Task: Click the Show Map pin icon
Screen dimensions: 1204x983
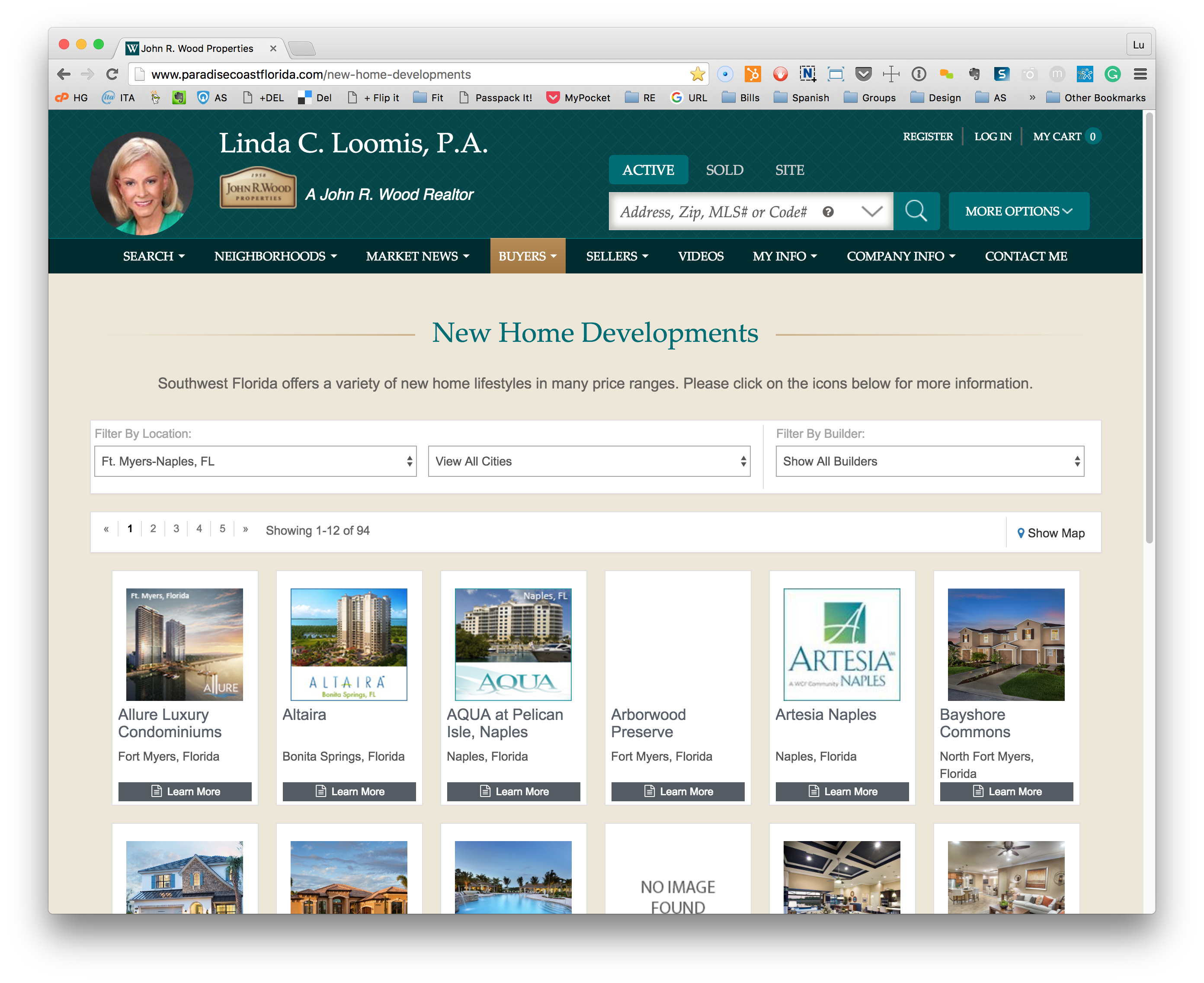Action: 1021,533
